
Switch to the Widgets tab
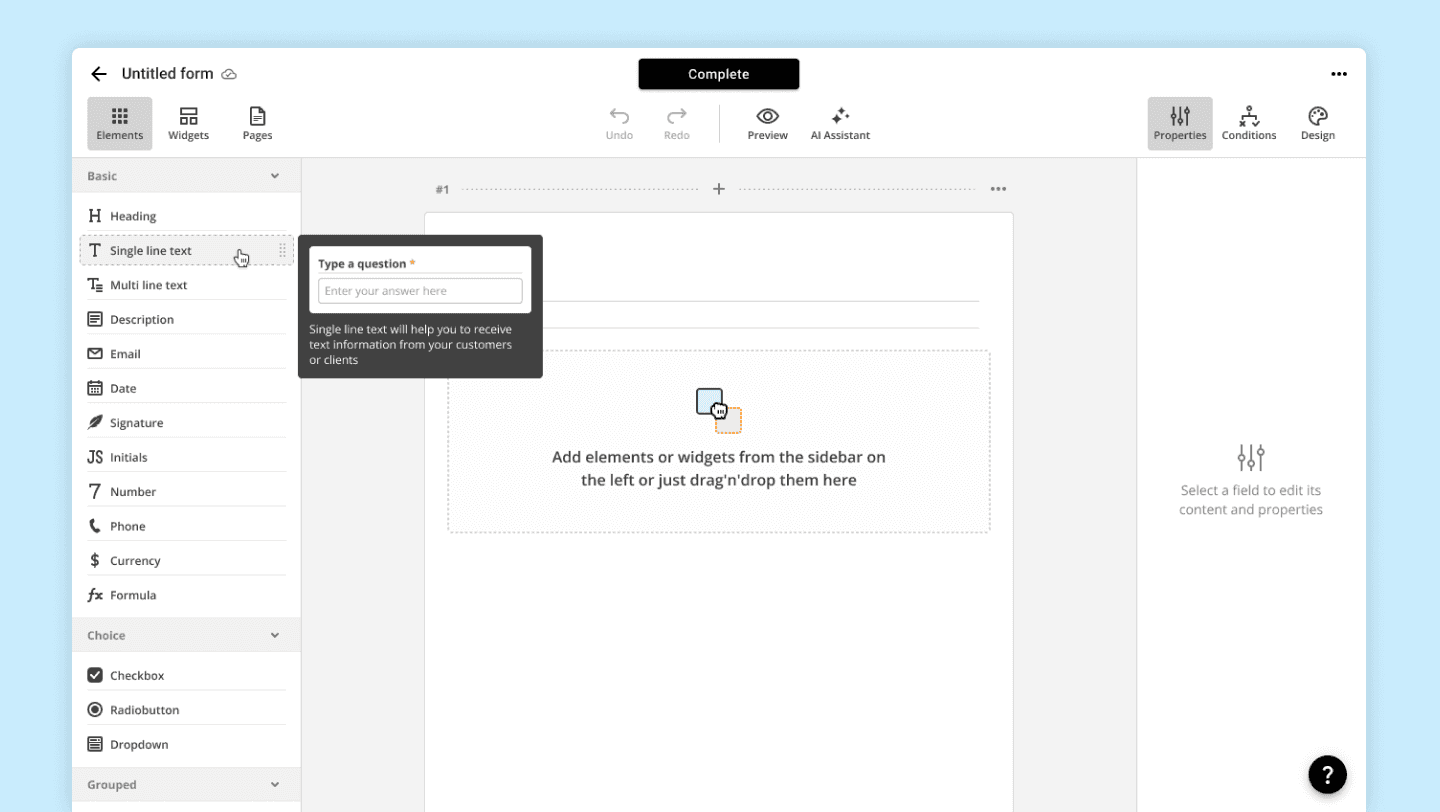pyautogui.click(x=188, y=124)
